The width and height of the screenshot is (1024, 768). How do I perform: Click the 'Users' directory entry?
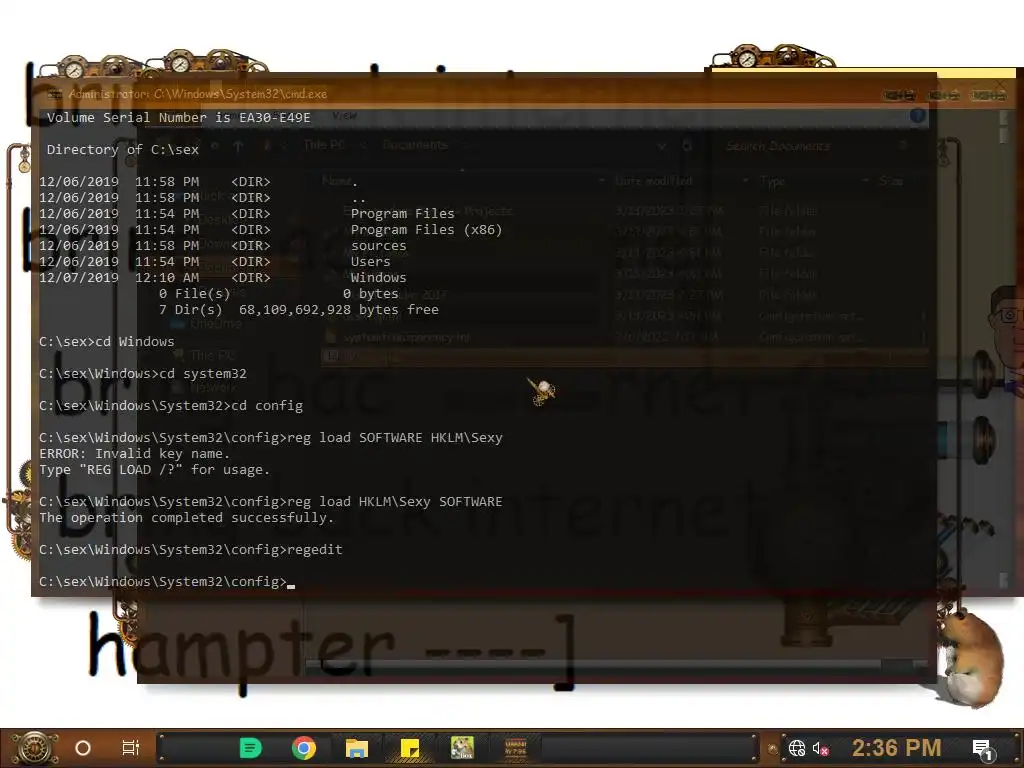(x=370, y=262)
